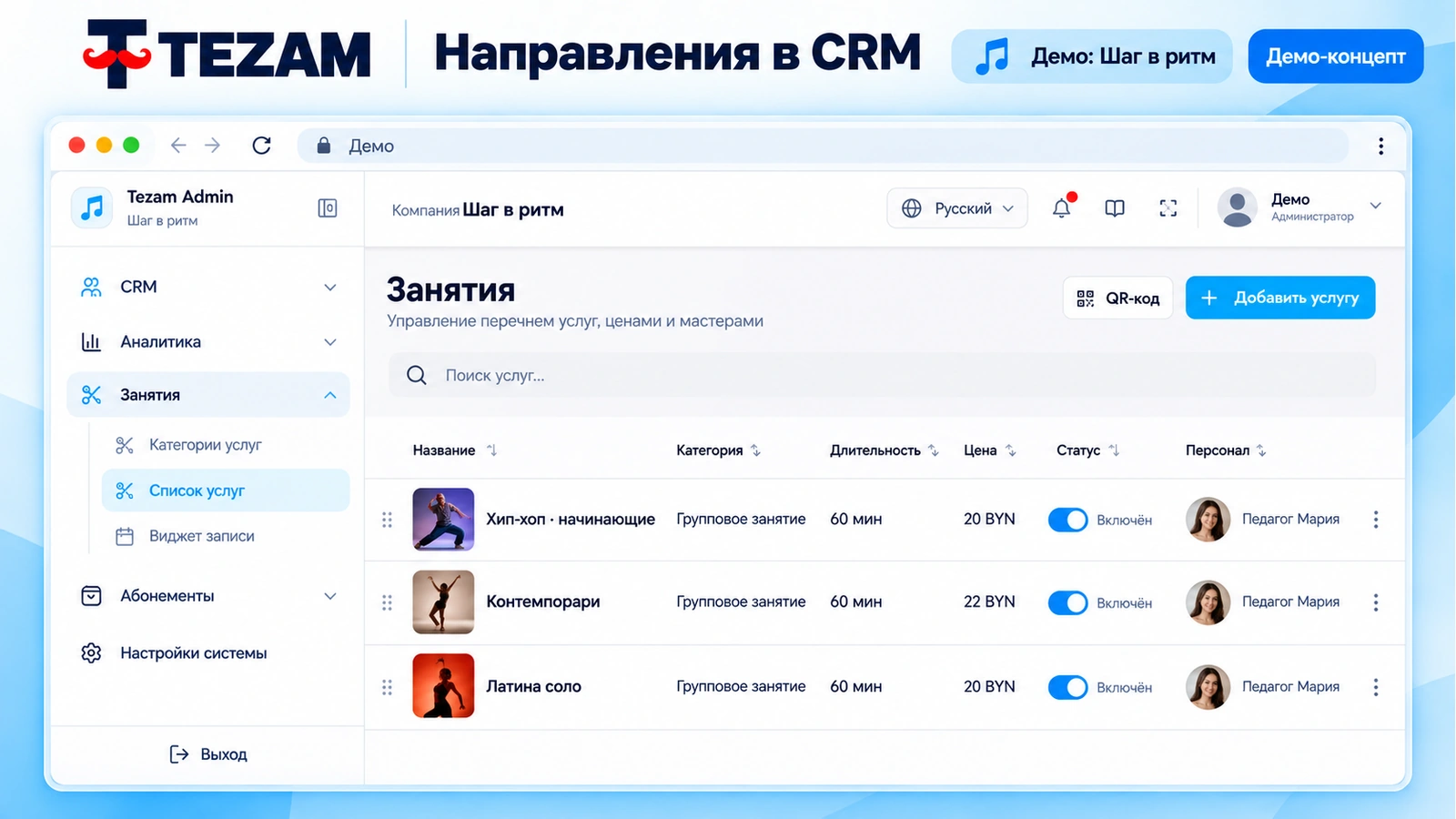Collapse the Занятия sidebar section

pos(209,395)
